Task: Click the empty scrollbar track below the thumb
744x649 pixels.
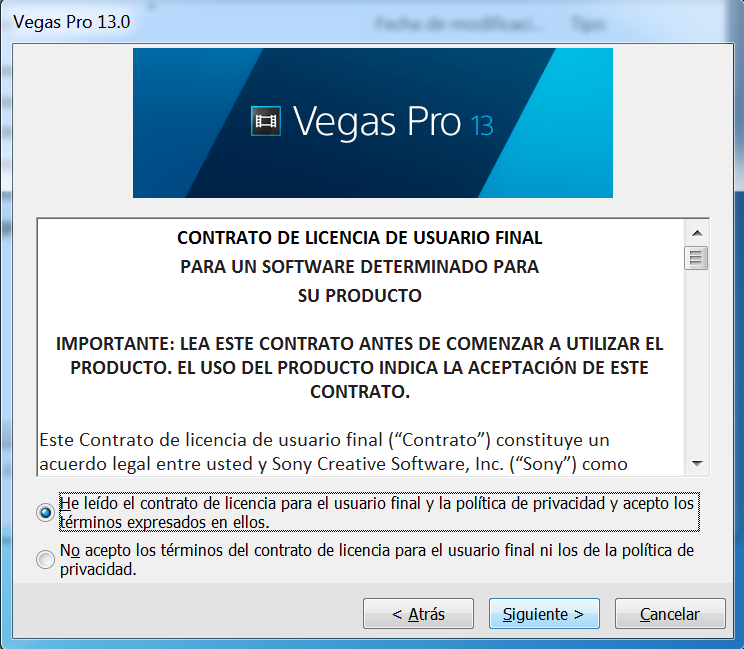Action: pos(697,361)
